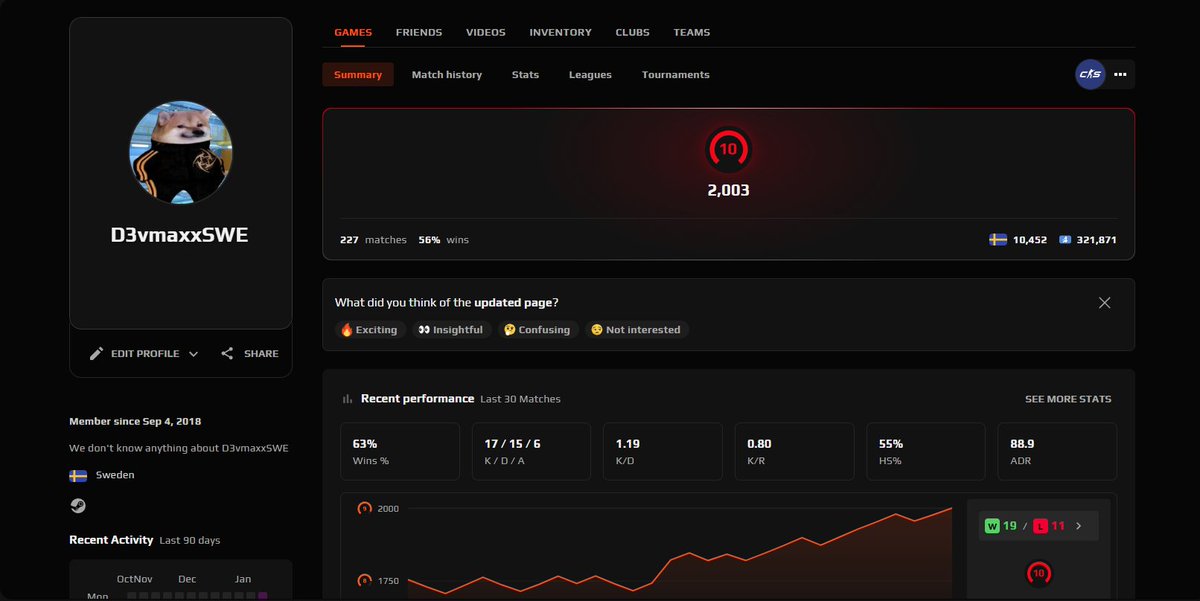The image size is (1200, 601).
Task: Click the pencil Edit Profile icon
Action: click(x=97, y=354)
